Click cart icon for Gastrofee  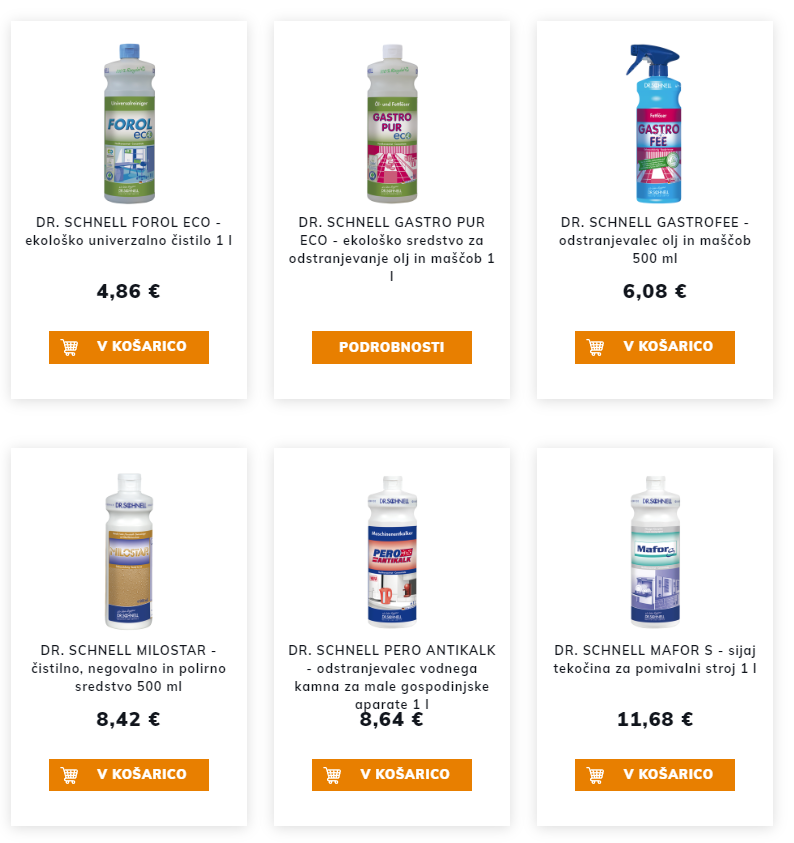click(596, 347)
